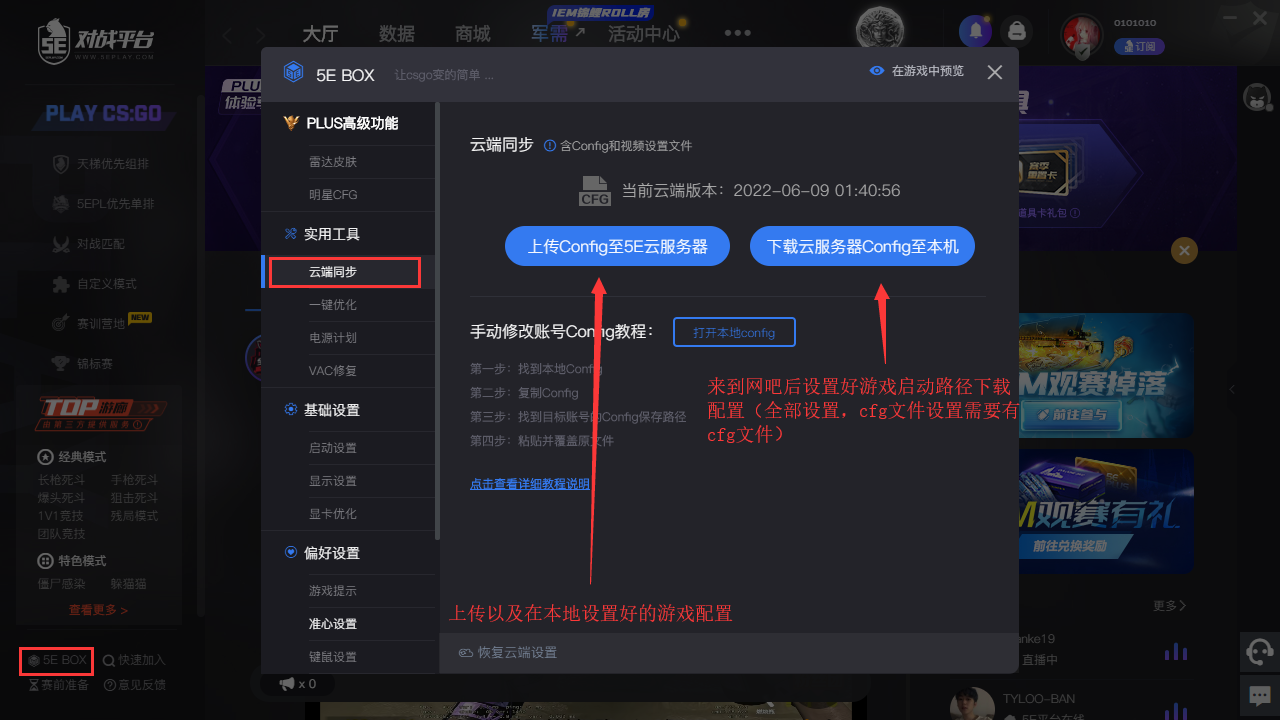Image resolution: width=1280 pixels, height=720 pixels.
Task: Go back with the left arrow in top nav
Action: pyautogui.click(x=228, y=36)
